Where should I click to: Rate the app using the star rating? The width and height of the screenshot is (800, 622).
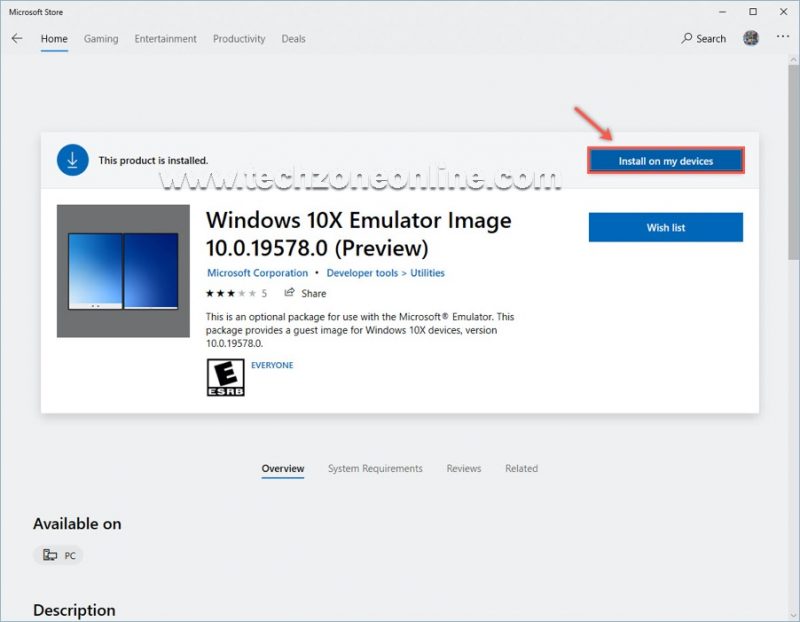(x=232, y=293)
